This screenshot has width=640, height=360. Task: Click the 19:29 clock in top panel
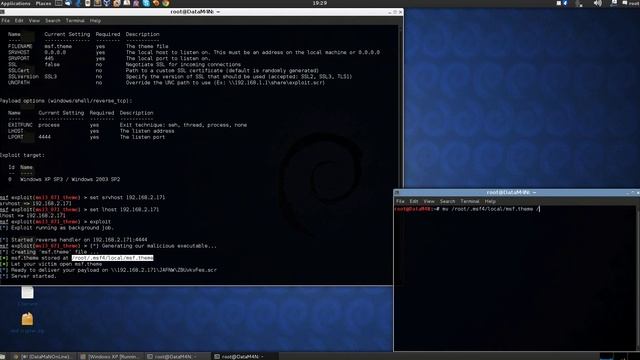pos(320,3)
